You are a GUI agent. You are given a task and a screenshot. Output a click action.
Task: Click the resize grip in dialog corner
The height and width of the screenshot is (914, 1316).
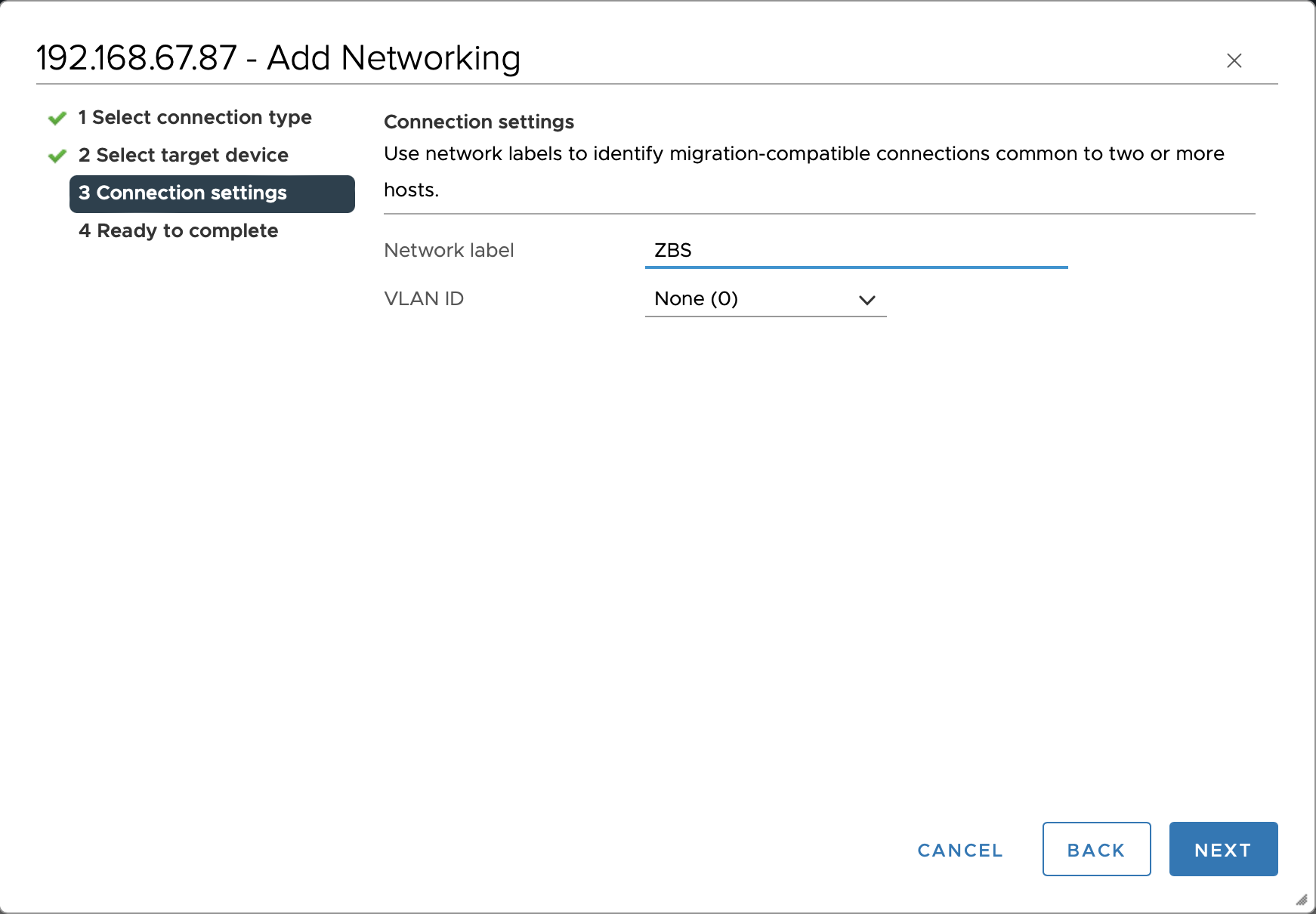(1301, 900)
